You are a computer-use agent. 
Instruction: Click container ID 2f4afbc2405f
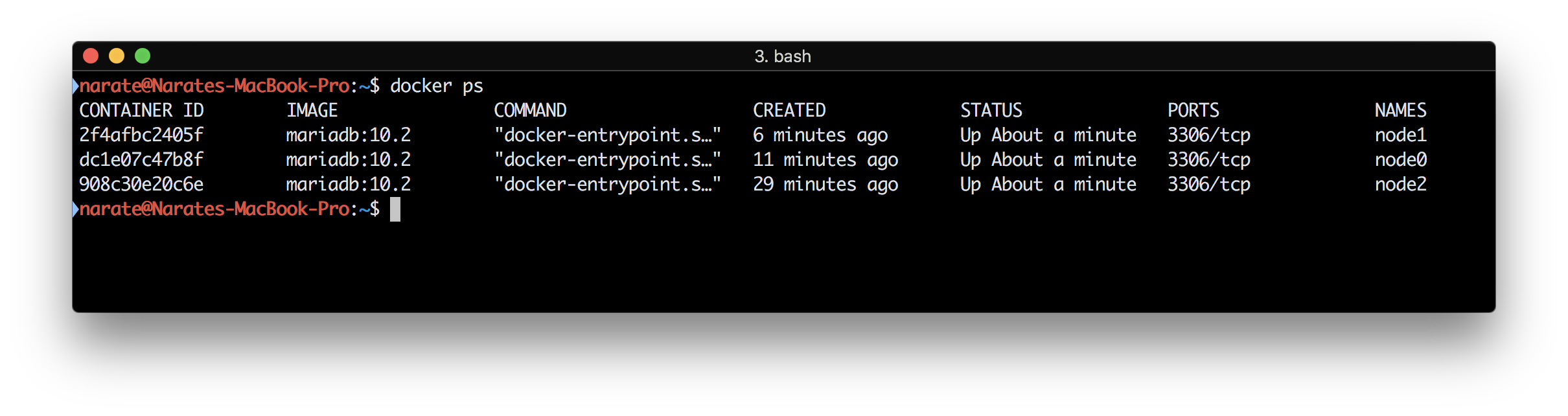[x=141, y=135]
